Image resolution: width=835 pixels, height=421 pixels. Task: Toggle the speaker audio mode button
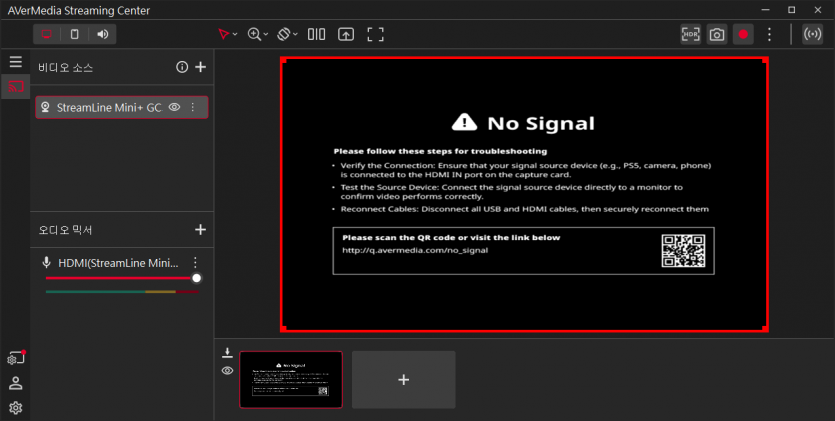102,34
